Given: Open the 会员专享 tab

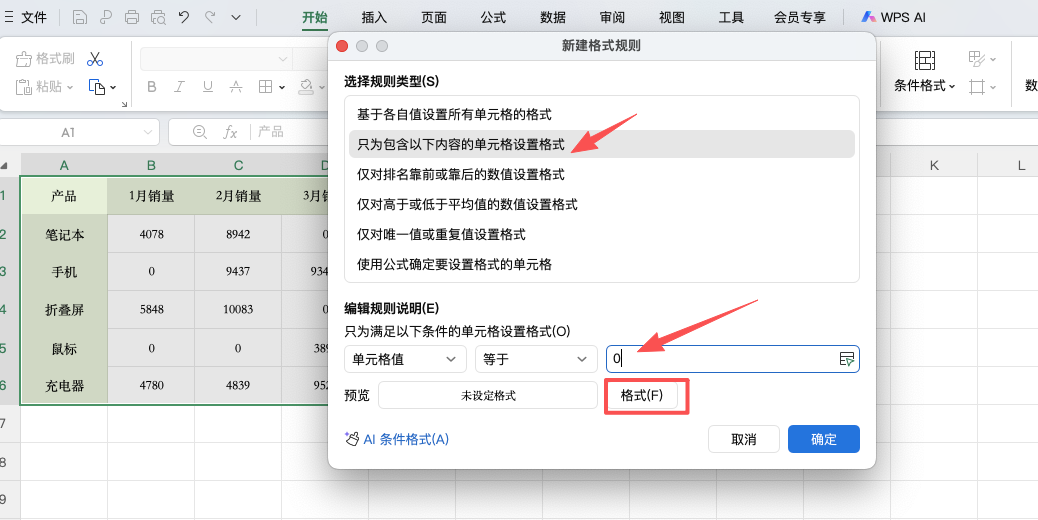Looking at the screenshot, I should click(x=800, y=17).
